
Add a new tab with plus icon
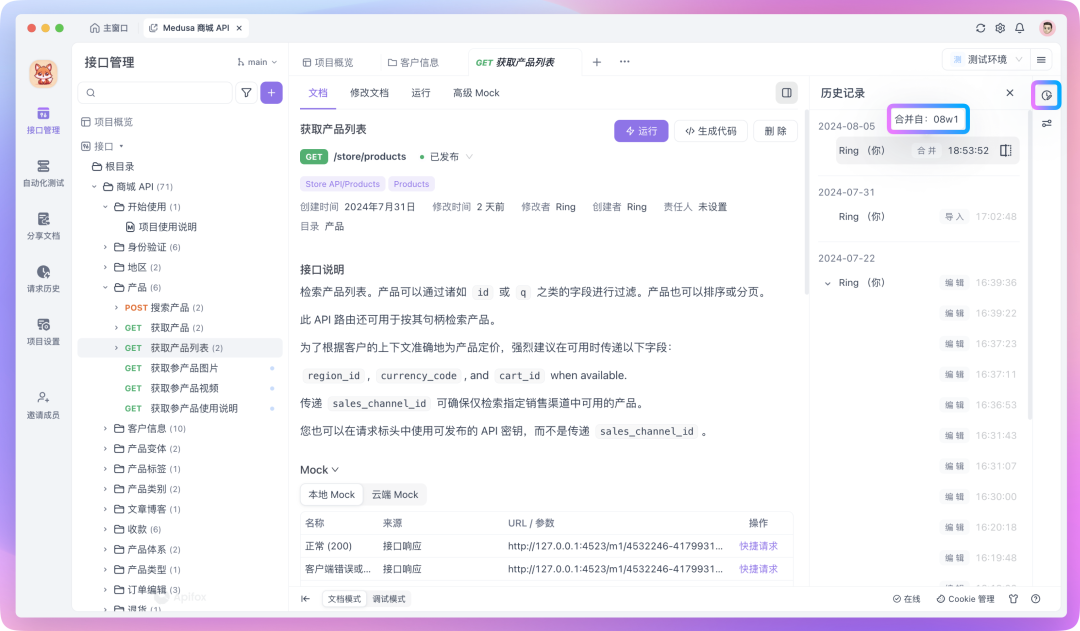pos(596,62)
